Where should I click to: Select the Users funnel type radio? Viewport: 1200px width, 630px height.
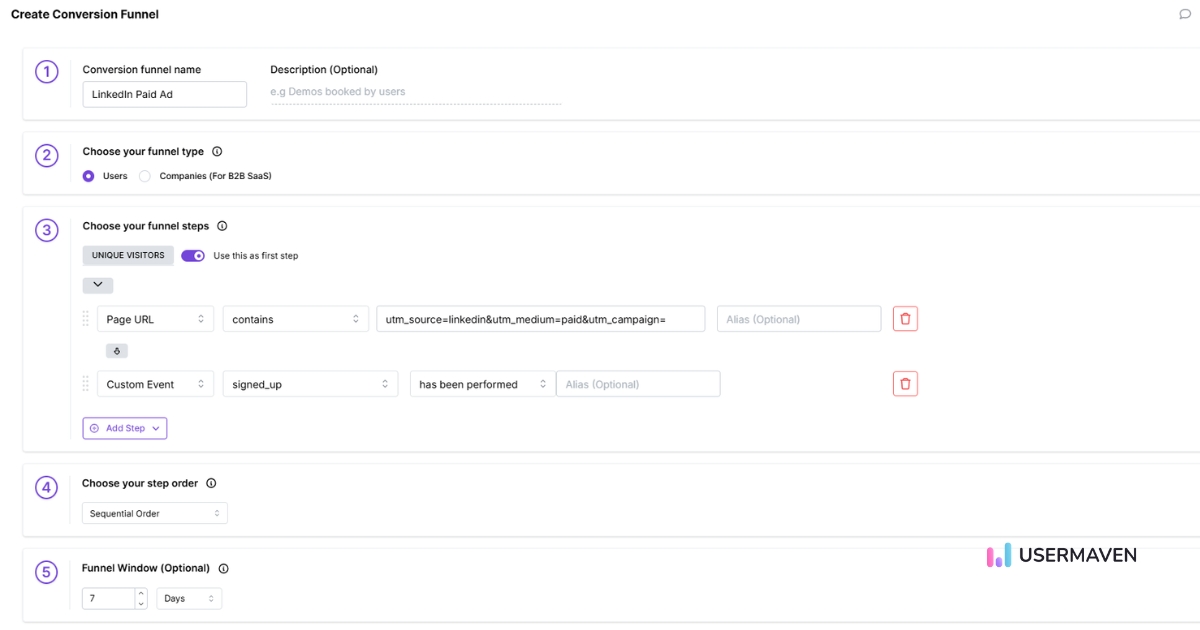[x=89, y=176]
